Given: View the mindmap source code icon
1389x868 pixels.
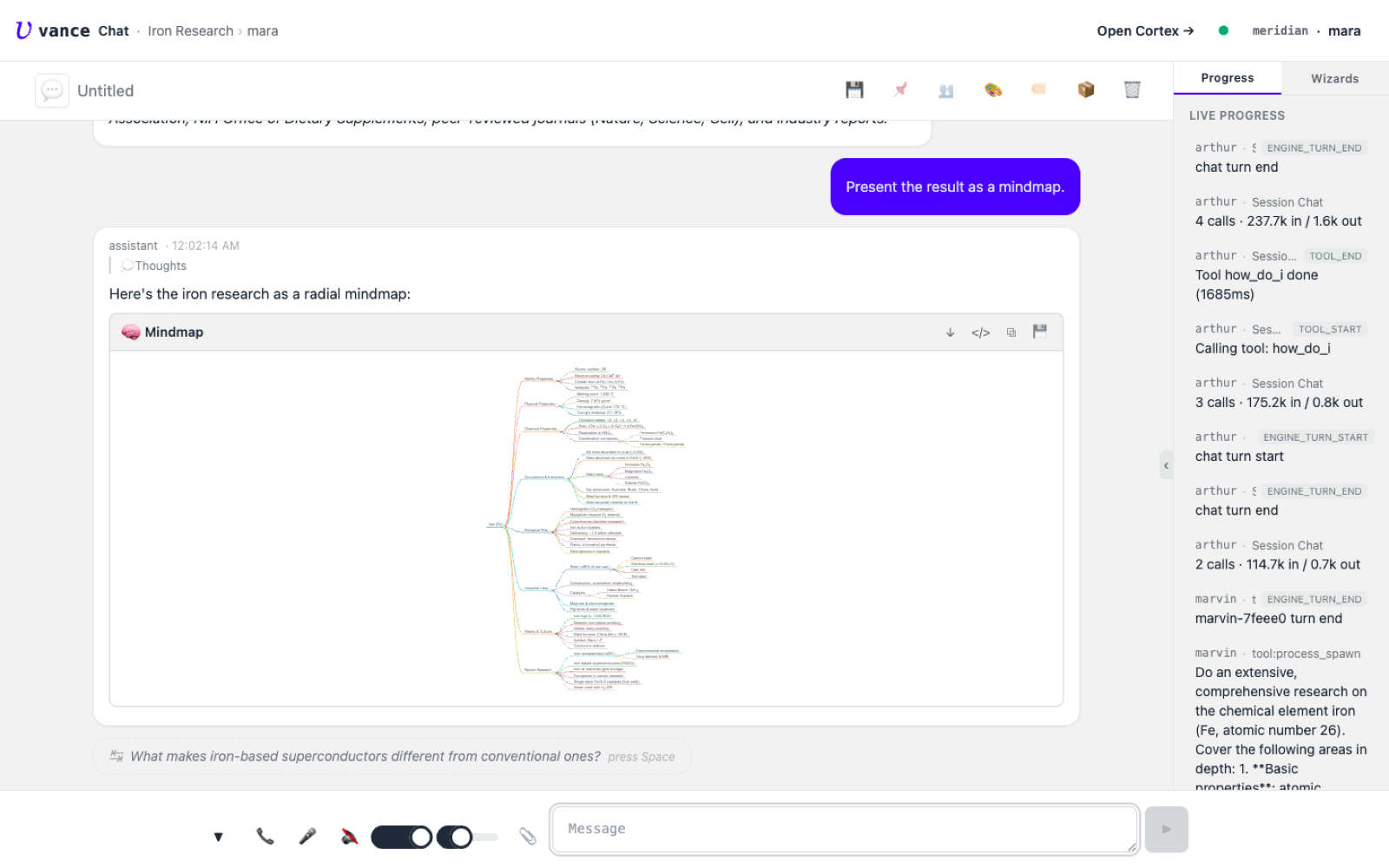Looking at the screenshot, I should [x=981, y=332].
